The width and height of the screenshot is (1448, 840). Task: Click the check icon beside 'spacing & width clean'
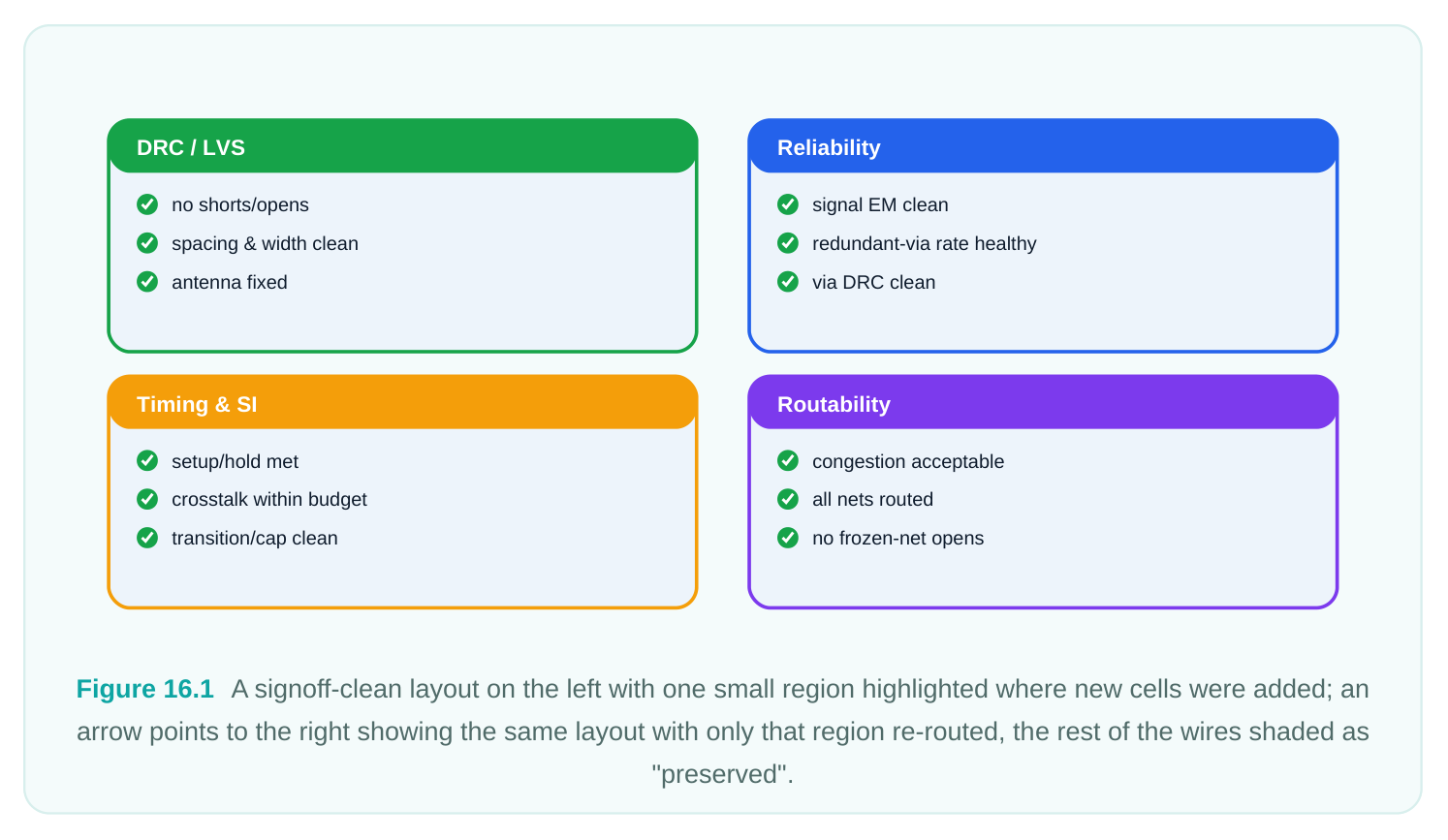click(147, 243)
